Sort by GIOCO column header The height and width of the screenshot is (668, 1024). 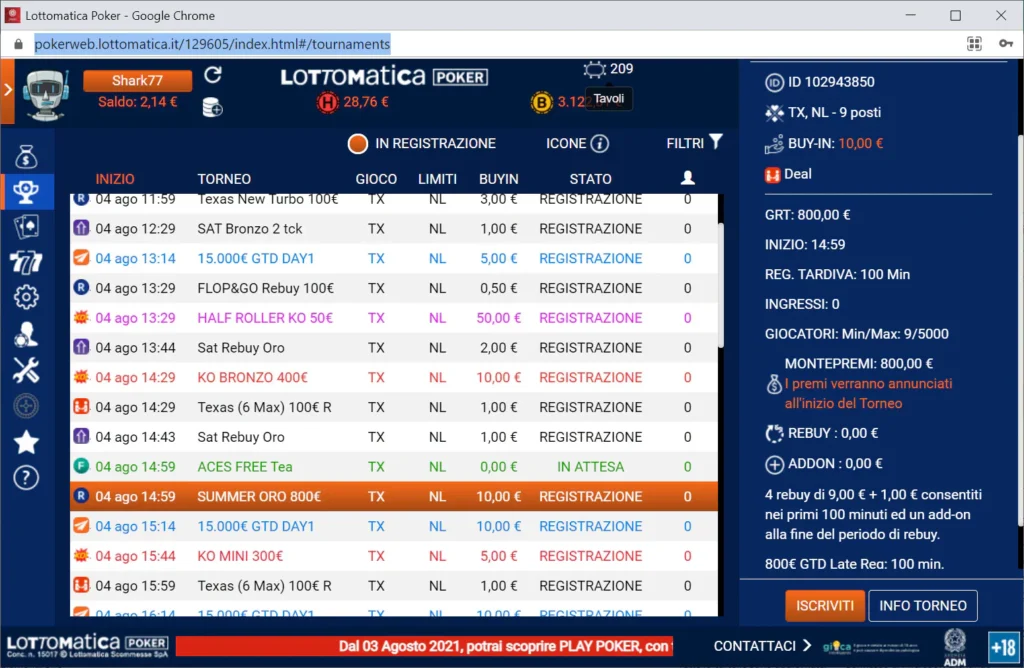tap(376, 179)
